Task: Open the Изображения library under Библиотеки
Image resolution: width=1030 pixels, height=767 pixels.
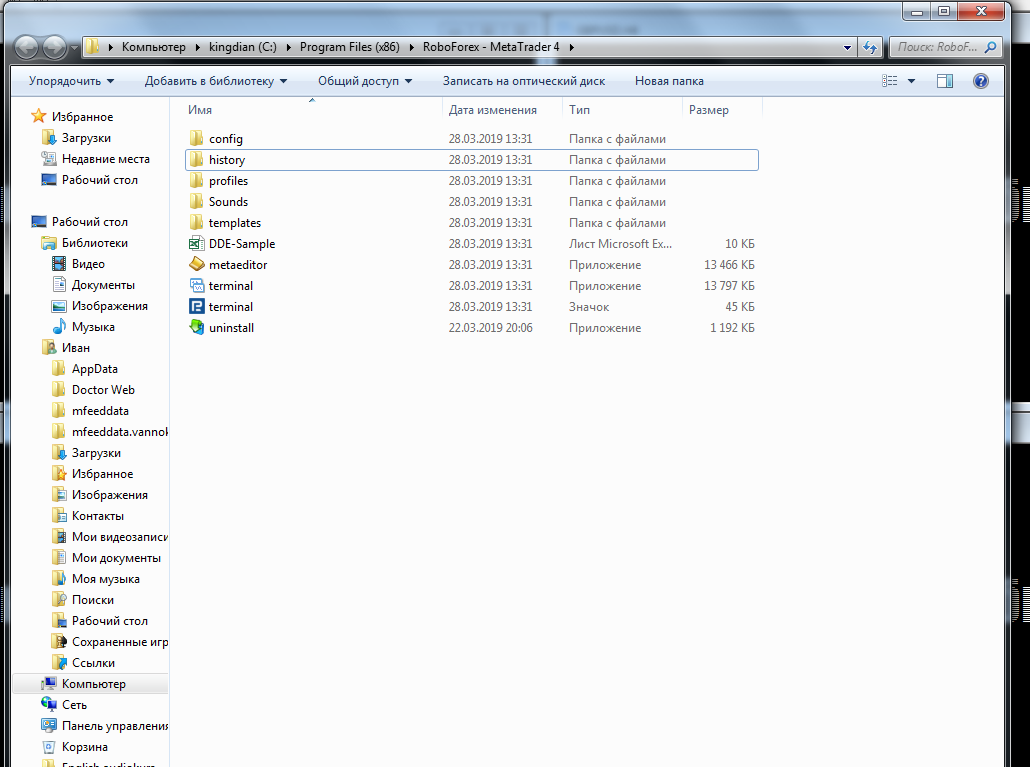Action: pos(110,306)
